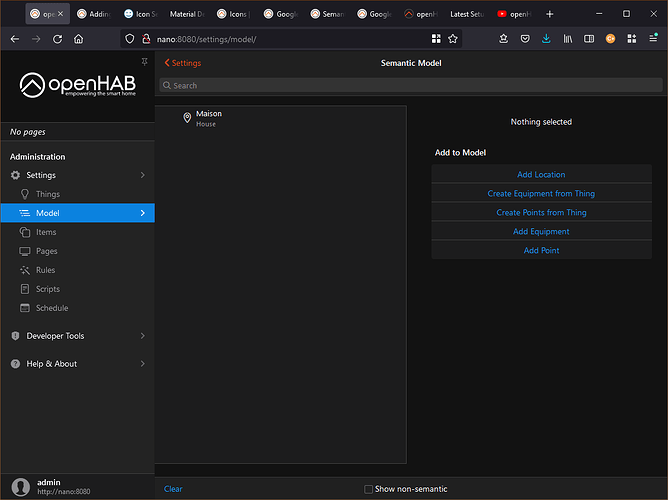Go back to Settings link
The height and width of the screenshot is (500, 668).
183,63
